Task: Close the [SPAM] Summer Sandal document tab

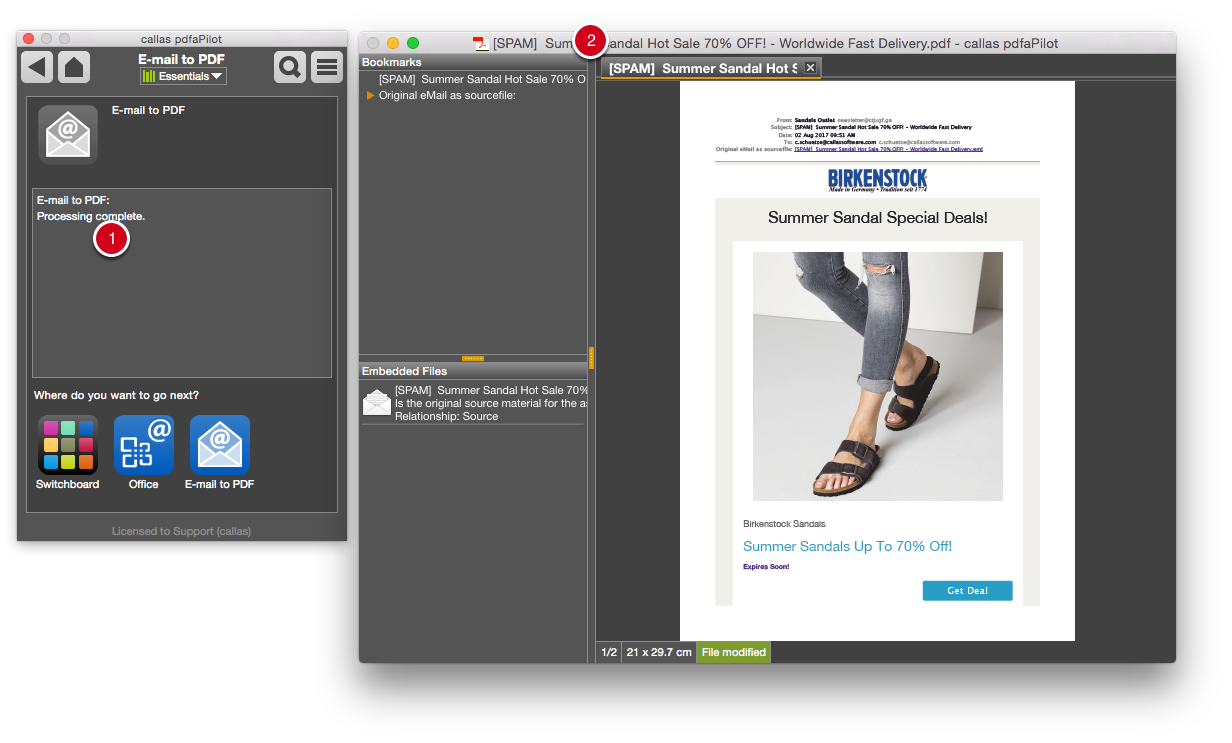Action: click(x=810, y=68)
